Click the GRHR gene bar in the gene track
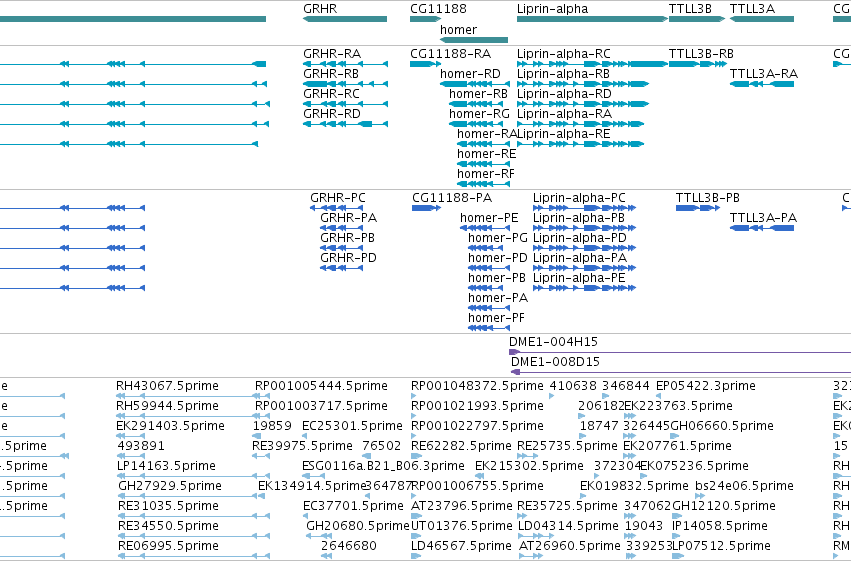Screen dimensions: 851x561 click(345, 19)
